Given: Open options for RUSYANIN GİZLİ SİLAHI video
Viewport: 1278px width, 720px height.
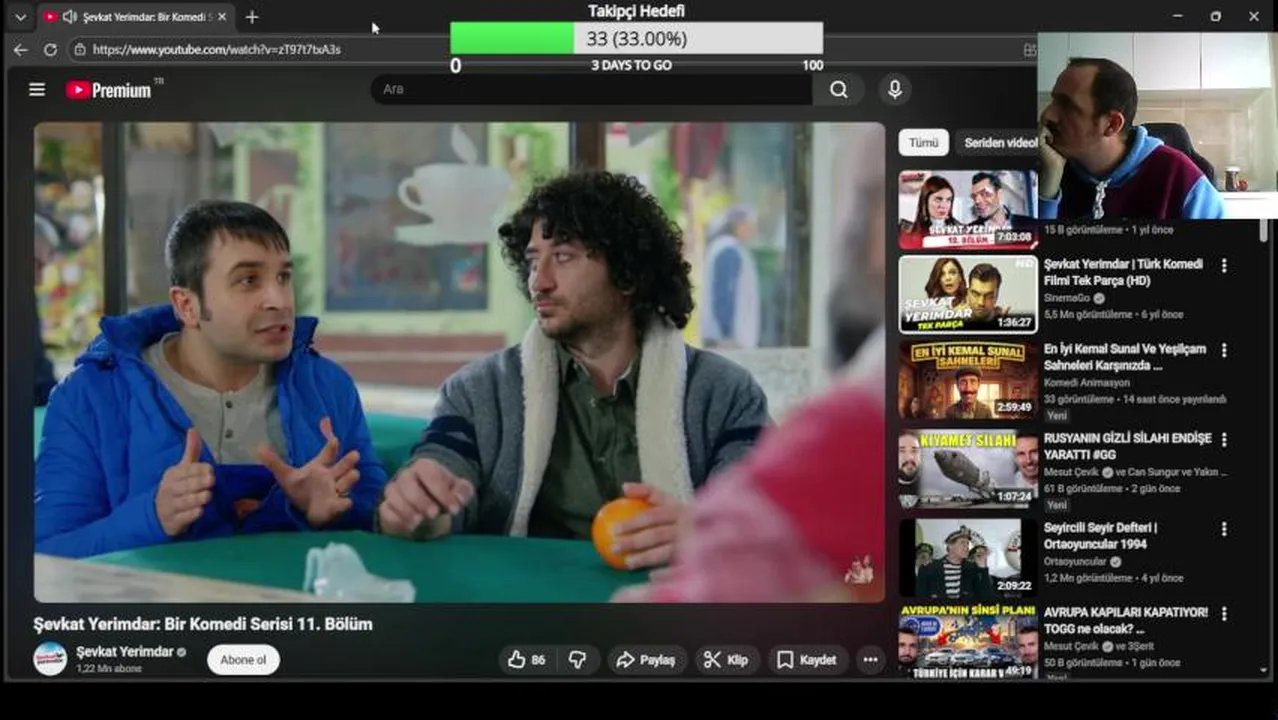Looking at the screenshot, I should [x=1224, y=440].
